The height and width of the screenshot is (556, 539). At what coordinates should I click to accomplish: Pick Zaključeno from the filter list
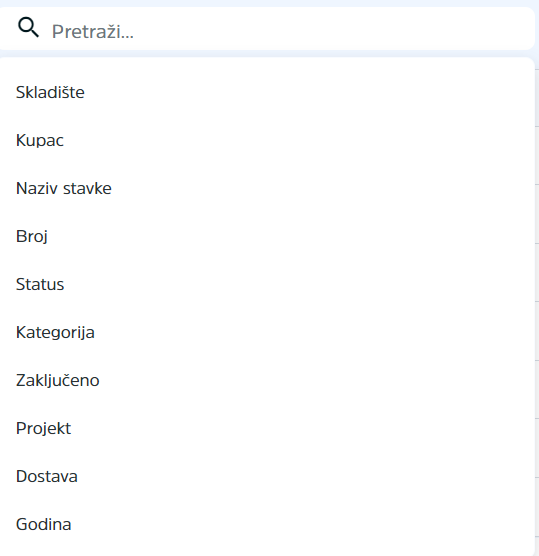click(x=267, y=380)
